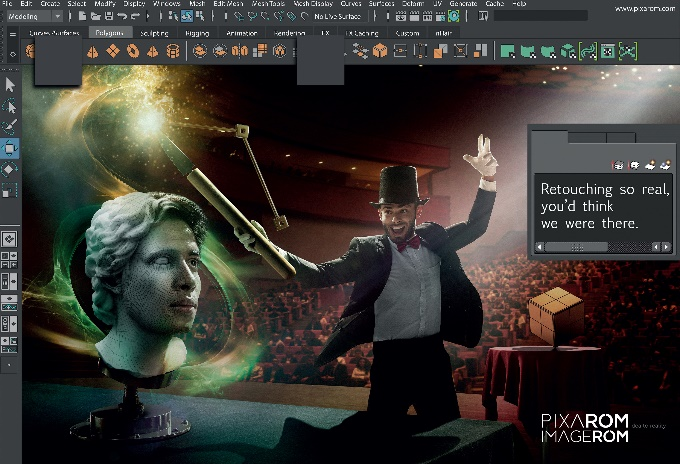Switch to the Animation shelf tab
The image size is (680, 464).
242,33
